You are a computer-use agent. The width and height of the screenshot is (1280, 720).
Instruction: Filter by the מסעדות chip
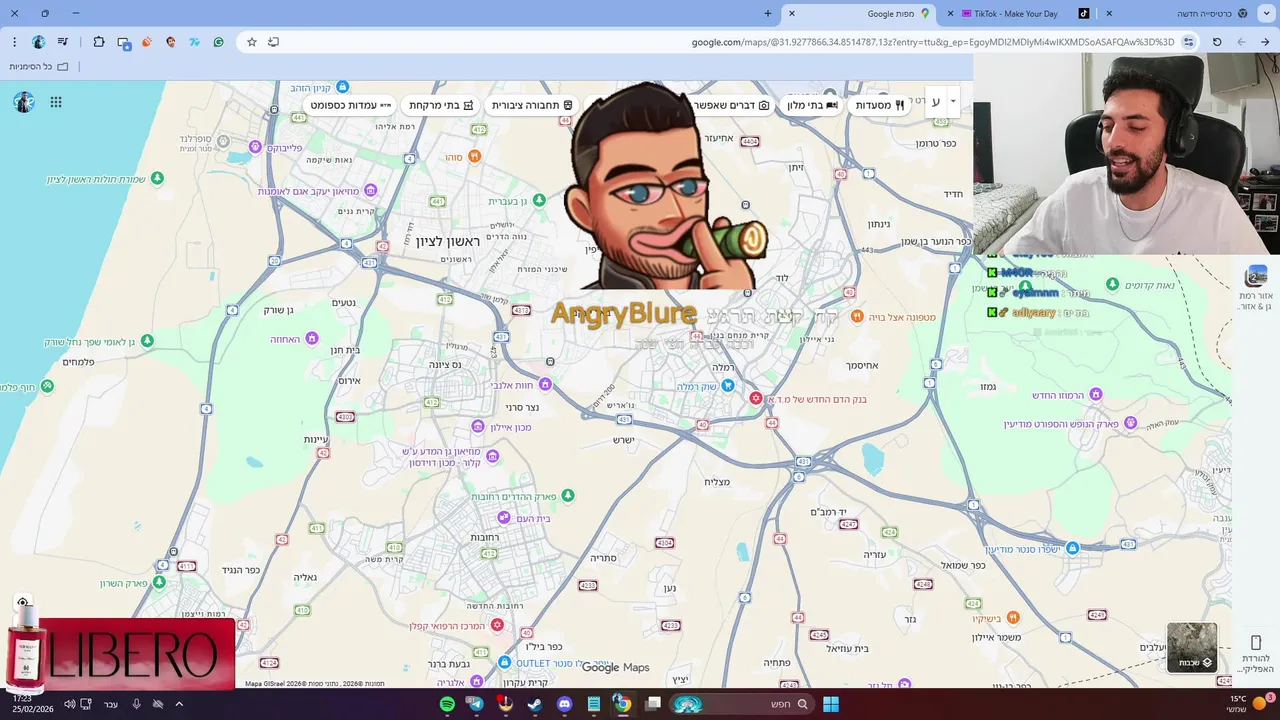point(879,105)
